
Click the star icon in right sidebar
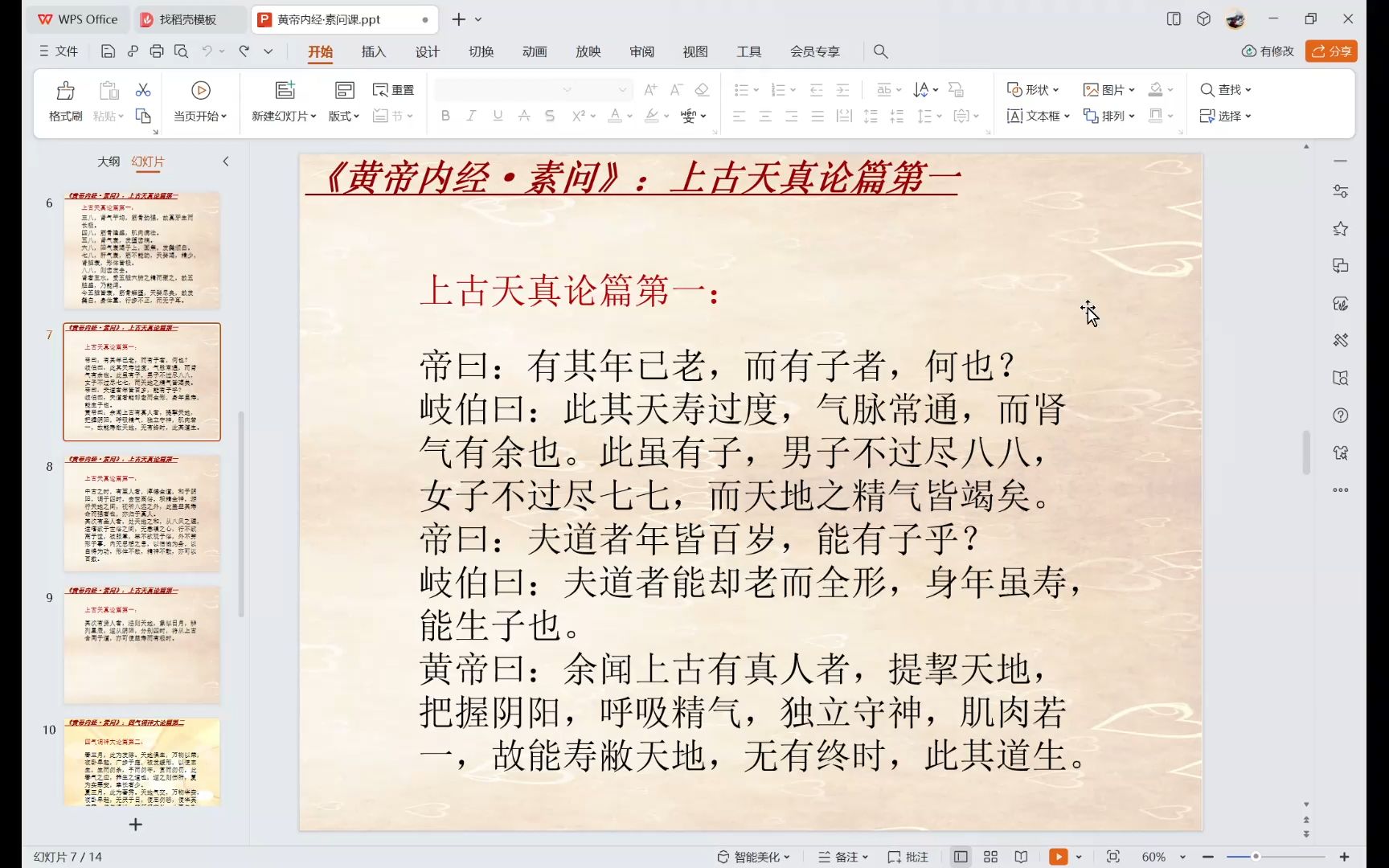1340,229
